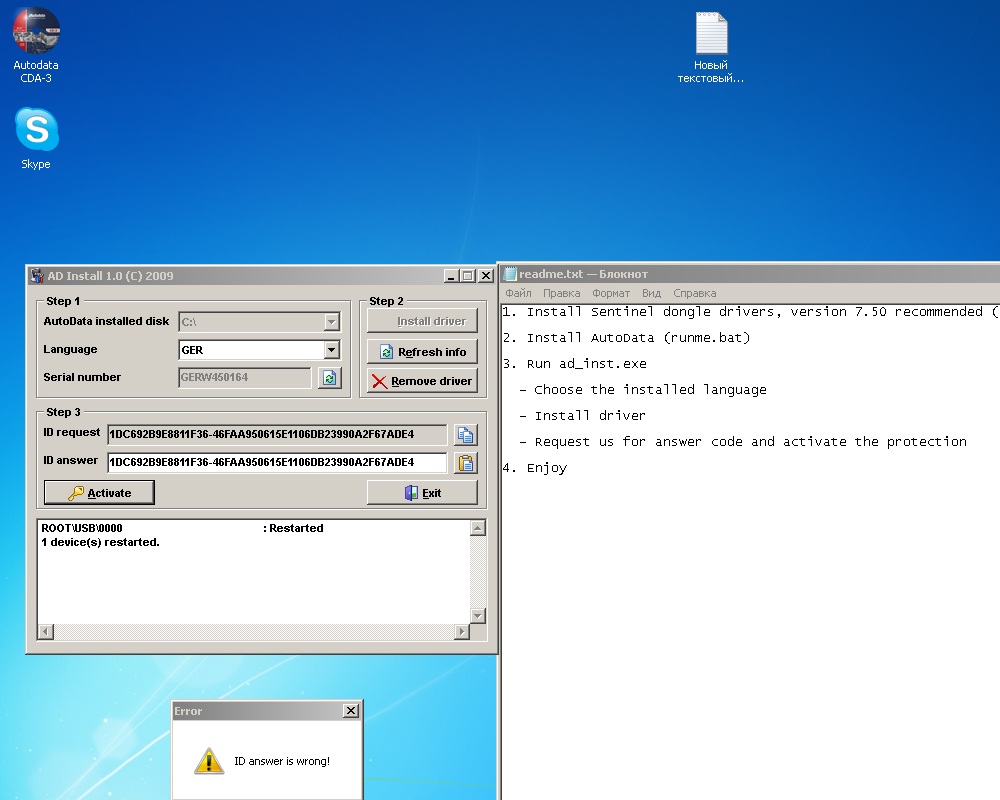Click the Exit button in AD Install
Viewport: 1000px width, 800px height.
point(422,493)
